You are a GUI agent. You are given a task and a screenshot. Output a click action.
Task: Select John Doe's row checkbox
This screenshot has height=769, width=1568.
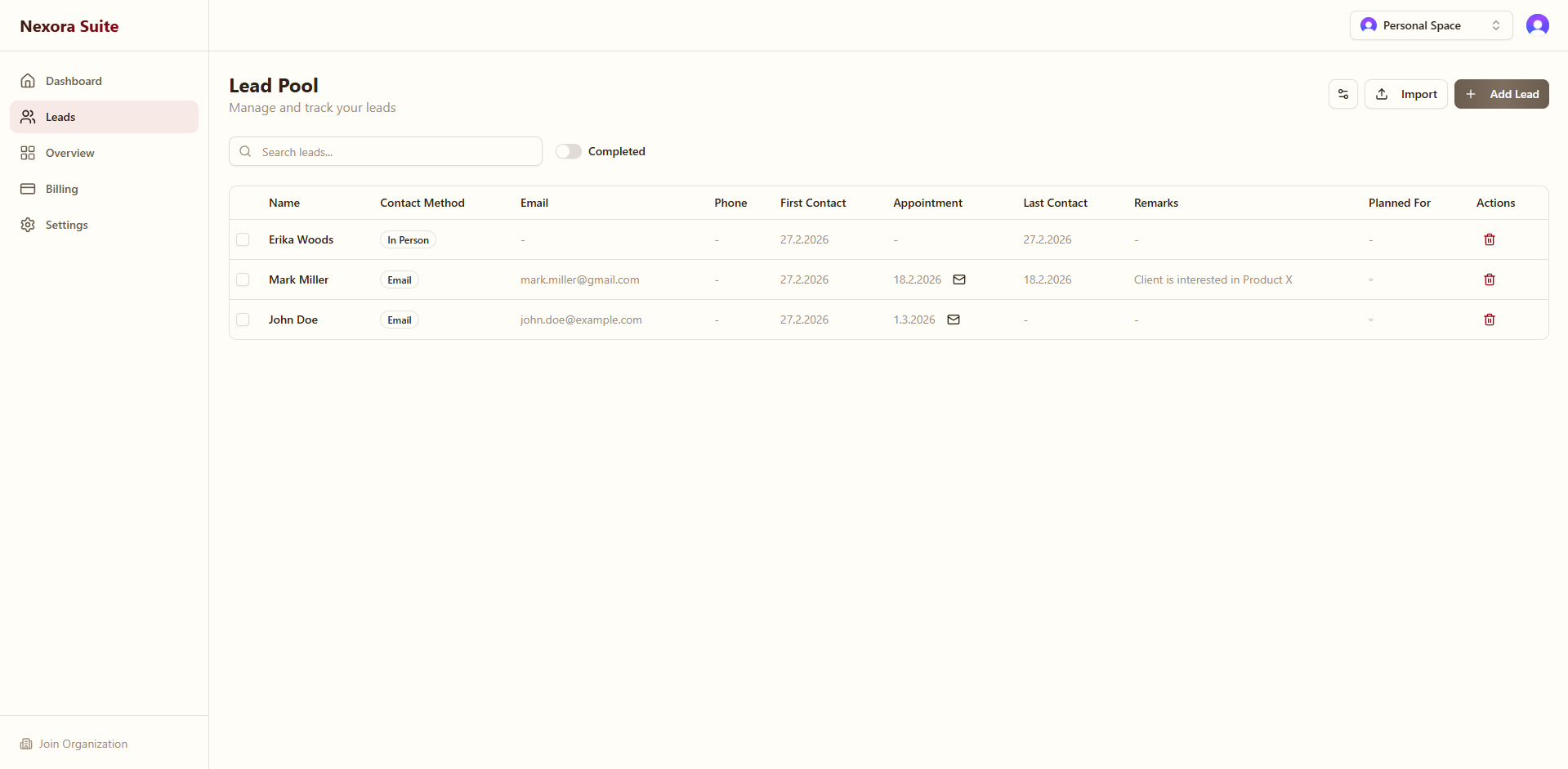[243, 320]
